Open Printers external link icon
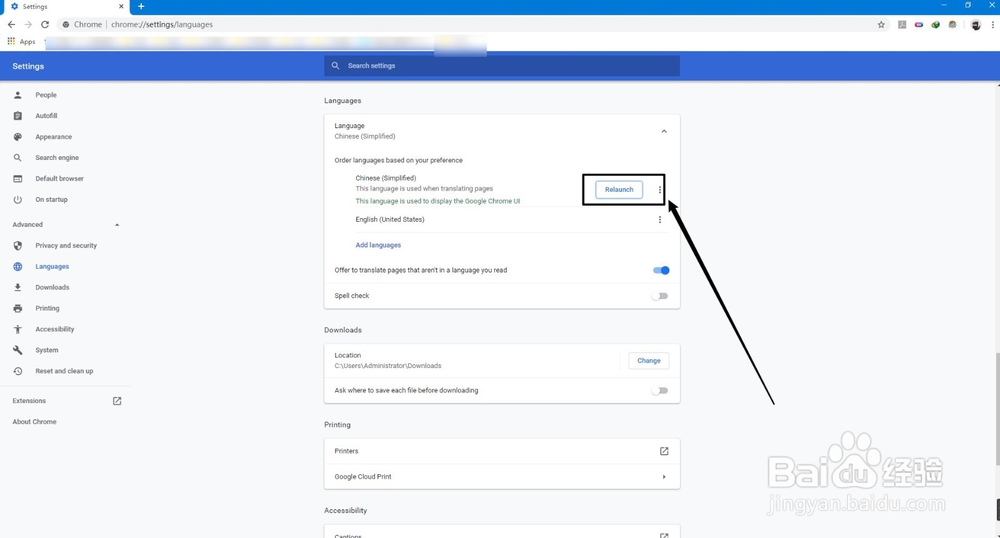 [x=664, y=451]
